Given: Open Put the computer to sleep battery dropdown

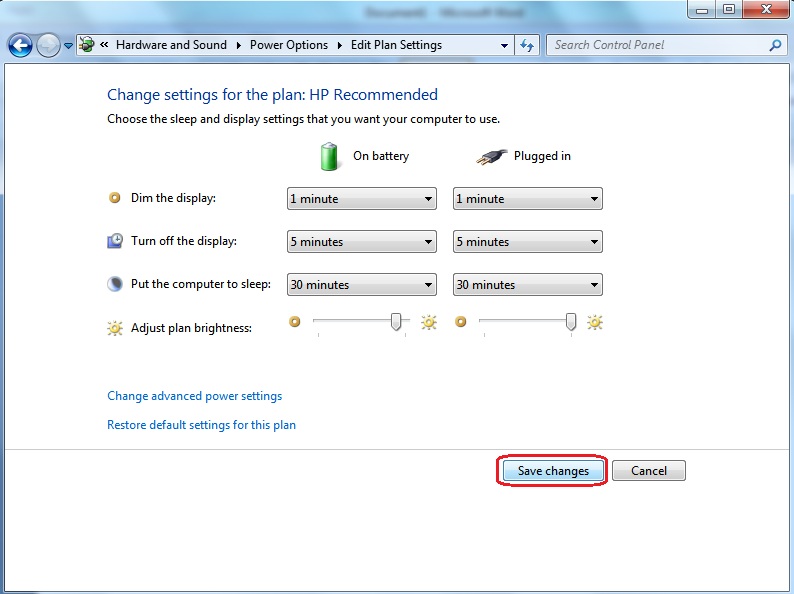Looking at the screenshot, I should (x=361, y=285).
